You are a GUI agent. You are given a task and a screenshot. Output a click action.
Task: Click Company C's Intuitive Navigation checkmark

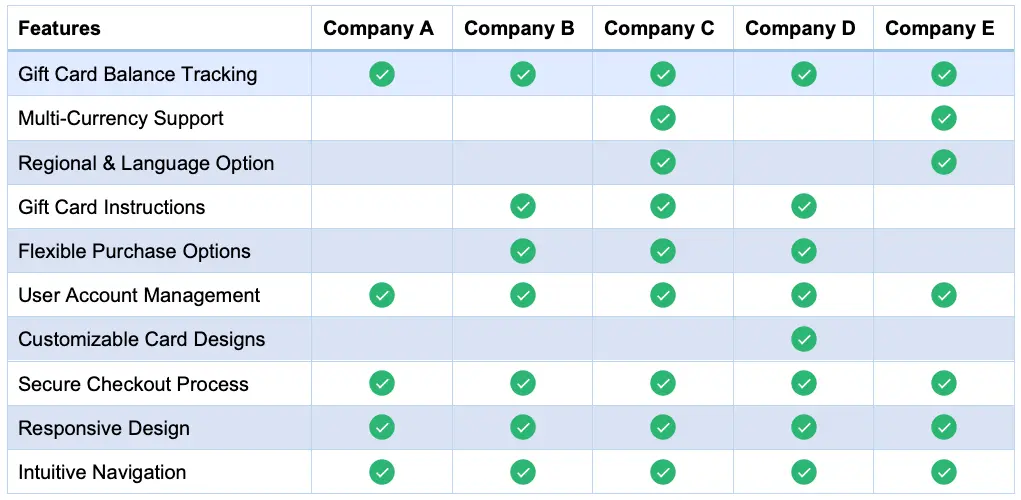662,472
